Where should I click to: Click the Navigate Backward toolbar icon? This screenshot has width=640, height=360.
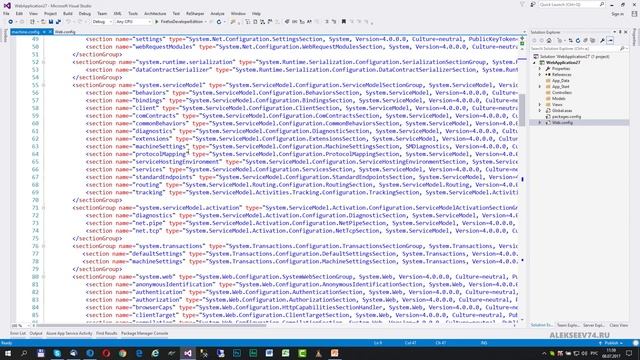point(11,22)
